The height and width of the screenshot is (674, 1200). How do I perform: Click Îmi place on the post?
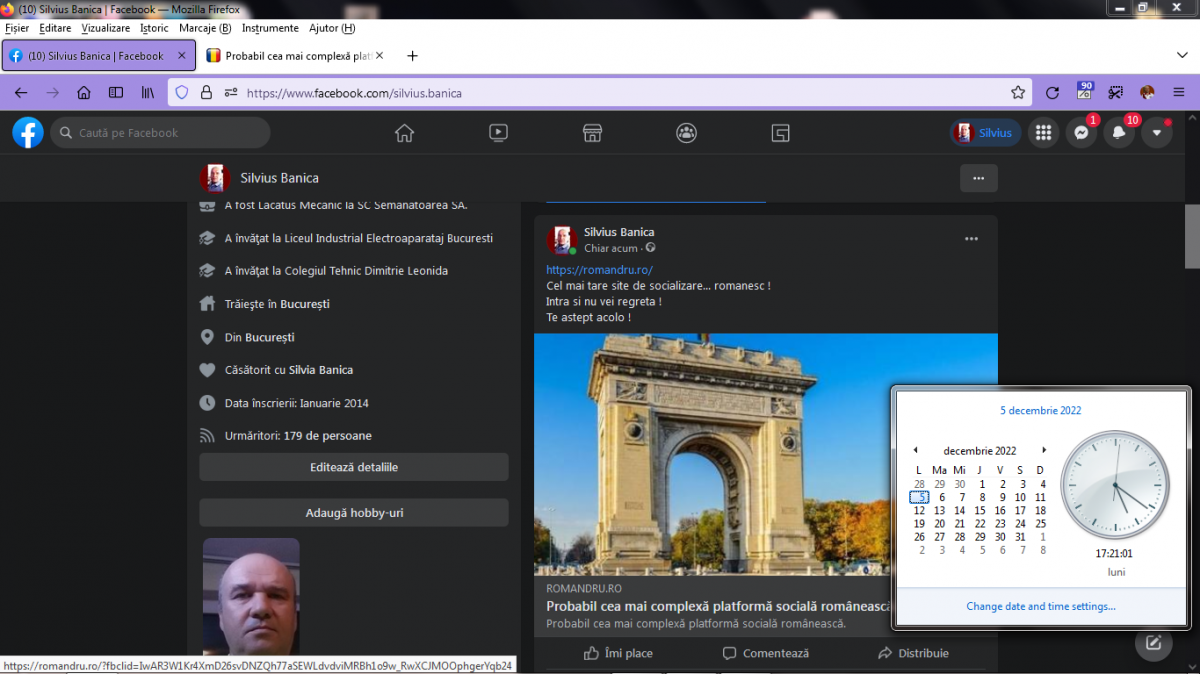pos(618,653)
